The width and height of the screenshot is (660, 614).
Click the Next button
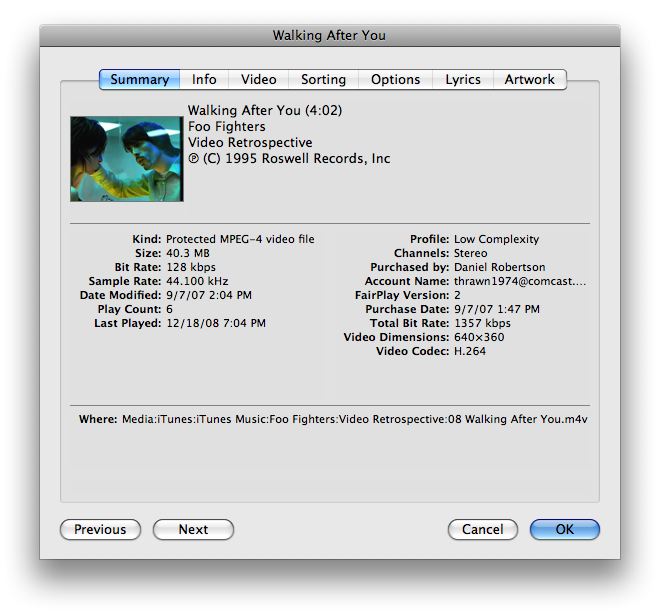[x=193, y=529]
